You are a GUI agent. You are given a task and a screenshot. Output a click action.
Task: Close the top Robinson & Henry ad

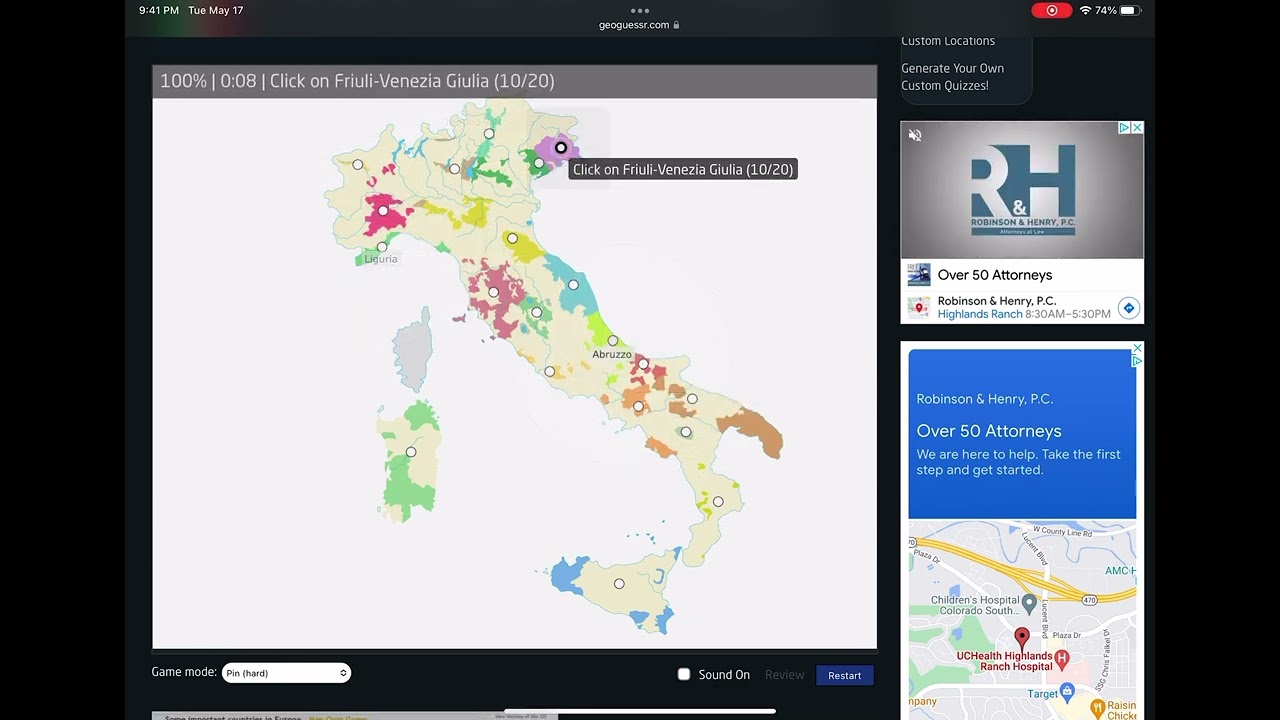(x=1137, y=128)
